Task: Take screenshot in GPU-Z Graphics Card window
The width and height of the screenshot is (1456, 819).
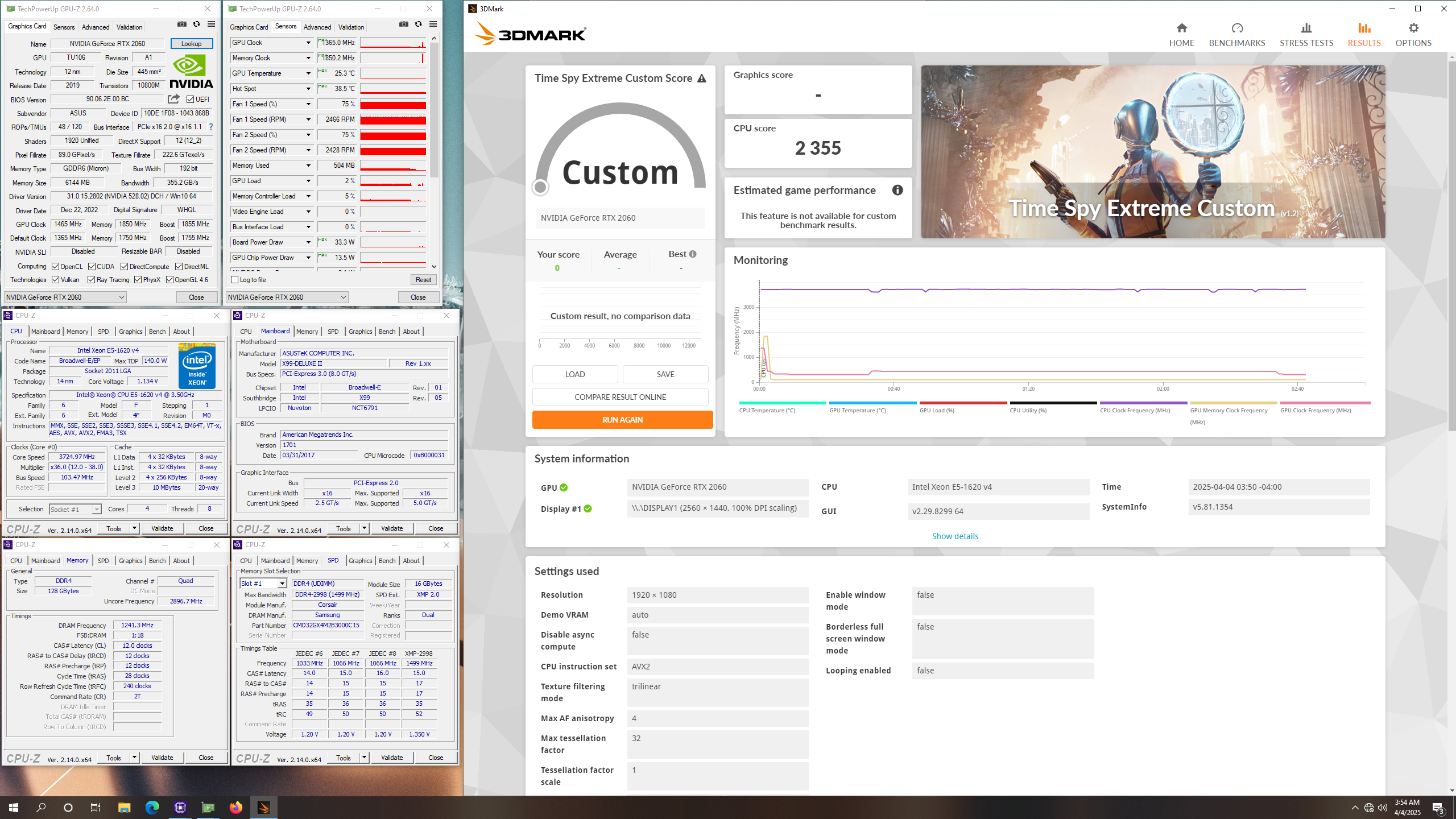Action: pos(182,24)
